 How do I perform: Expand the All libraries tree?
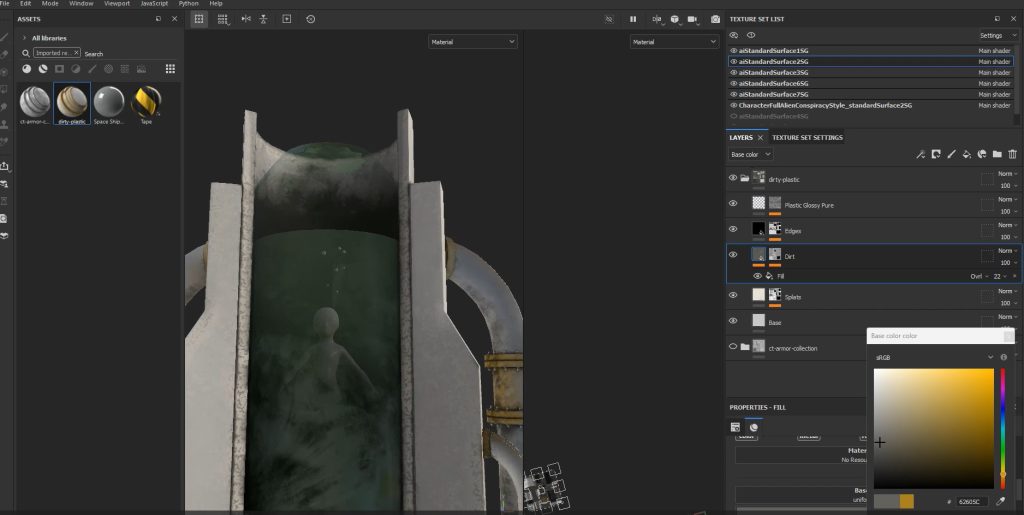[24, 38]
